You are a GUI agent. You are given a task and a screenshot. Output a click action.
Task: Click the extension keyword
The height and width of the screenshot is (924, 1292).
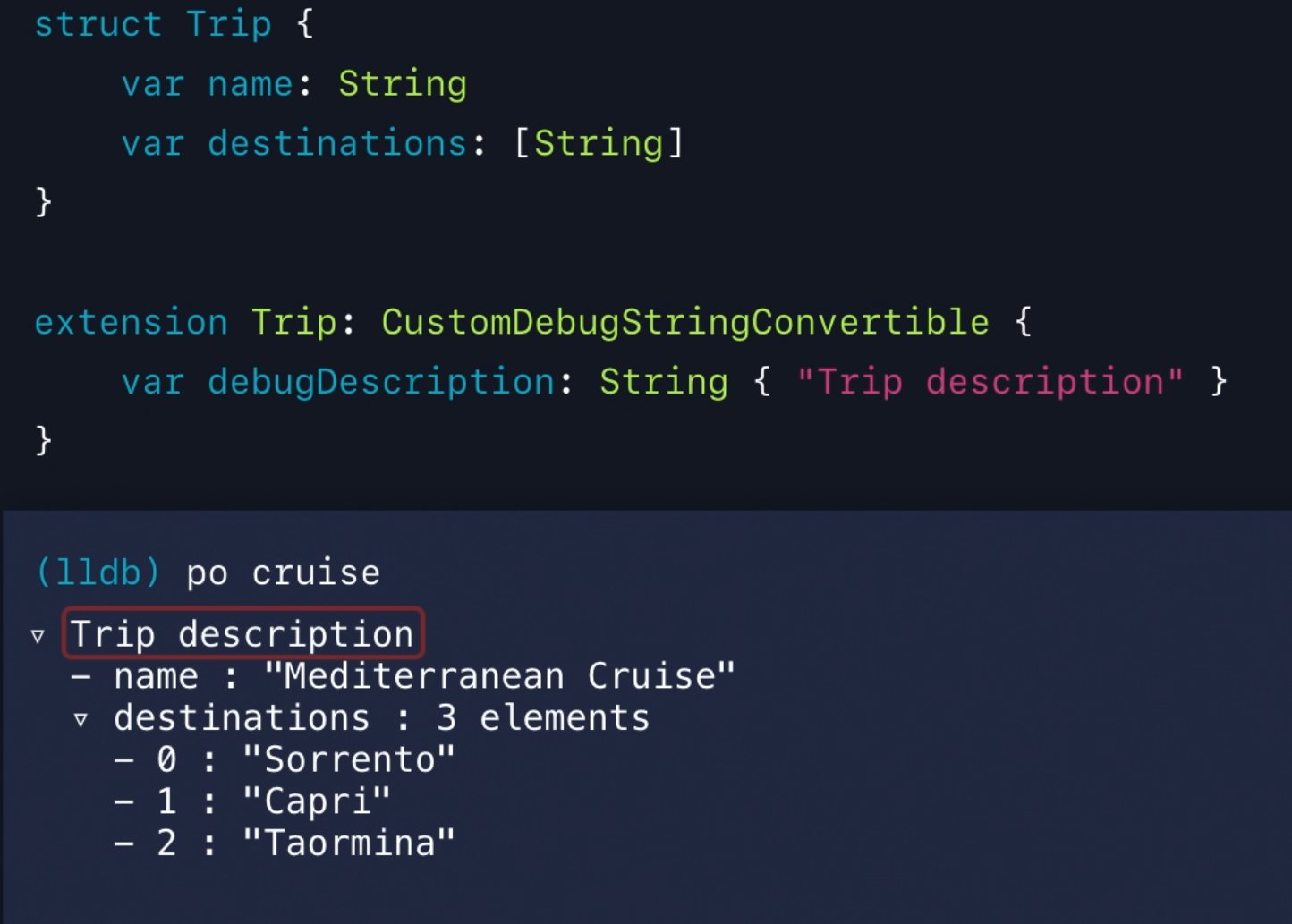point(131,322)
